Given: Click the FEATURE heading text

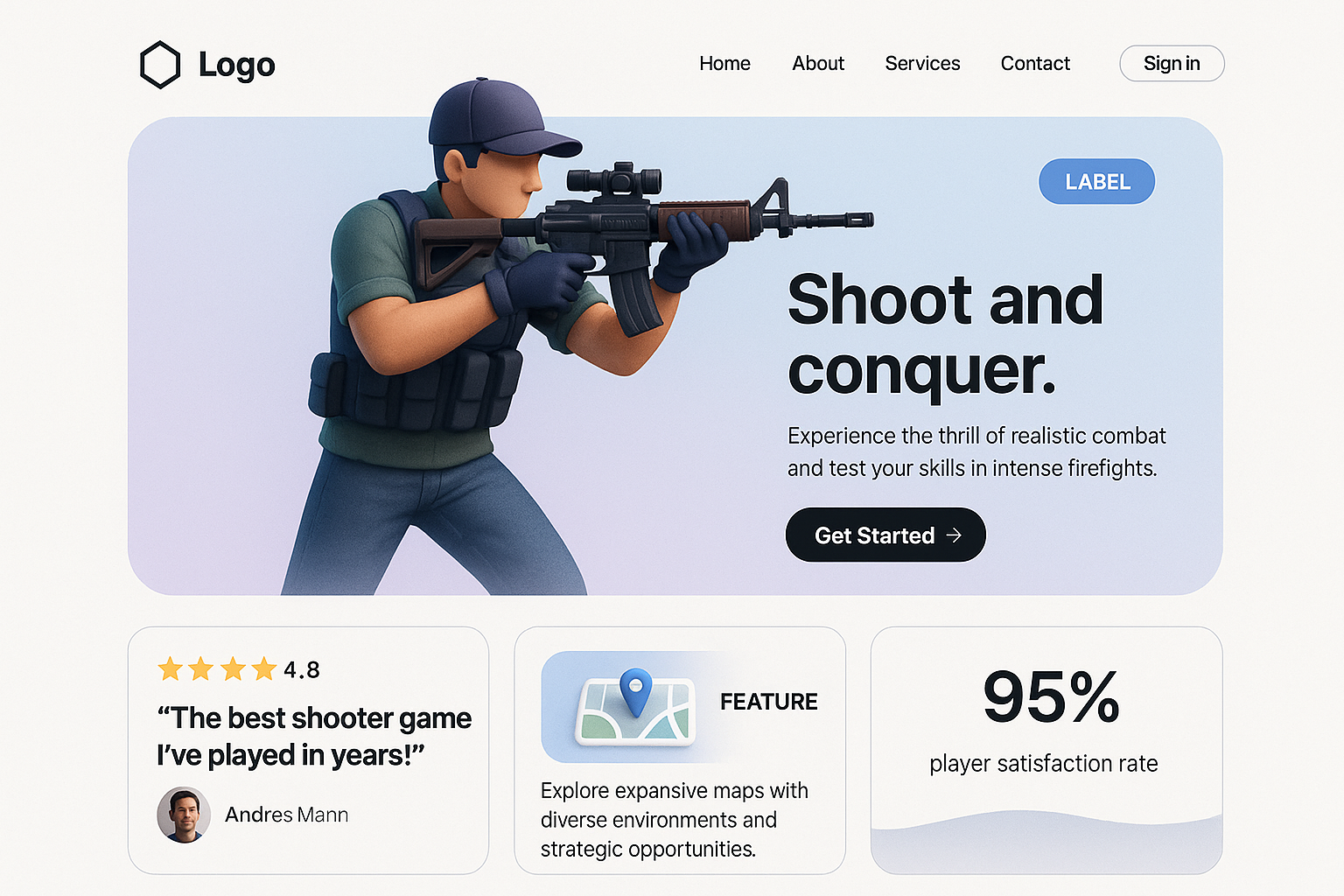Looking at the screenshot, I should (x=768, y=702).
